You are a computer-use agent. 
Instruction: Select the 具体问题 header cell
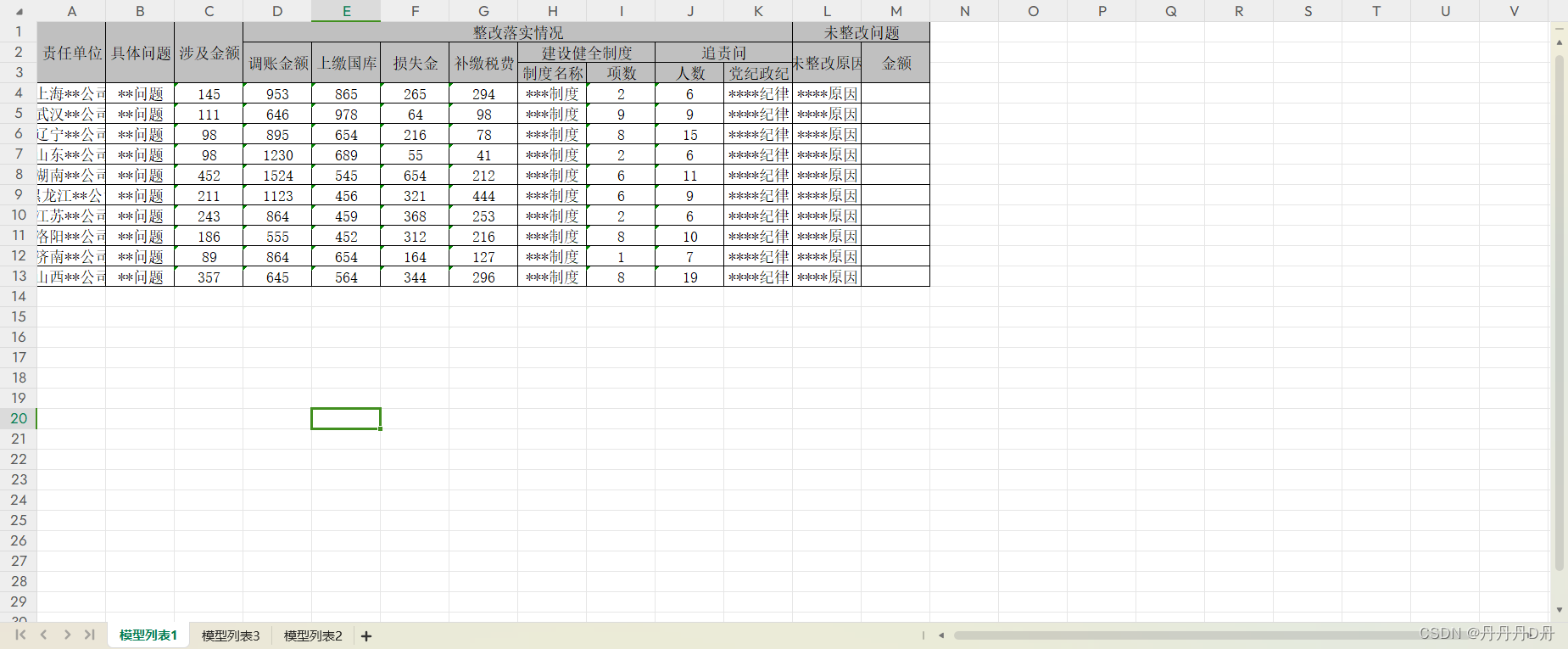(140, 53)
